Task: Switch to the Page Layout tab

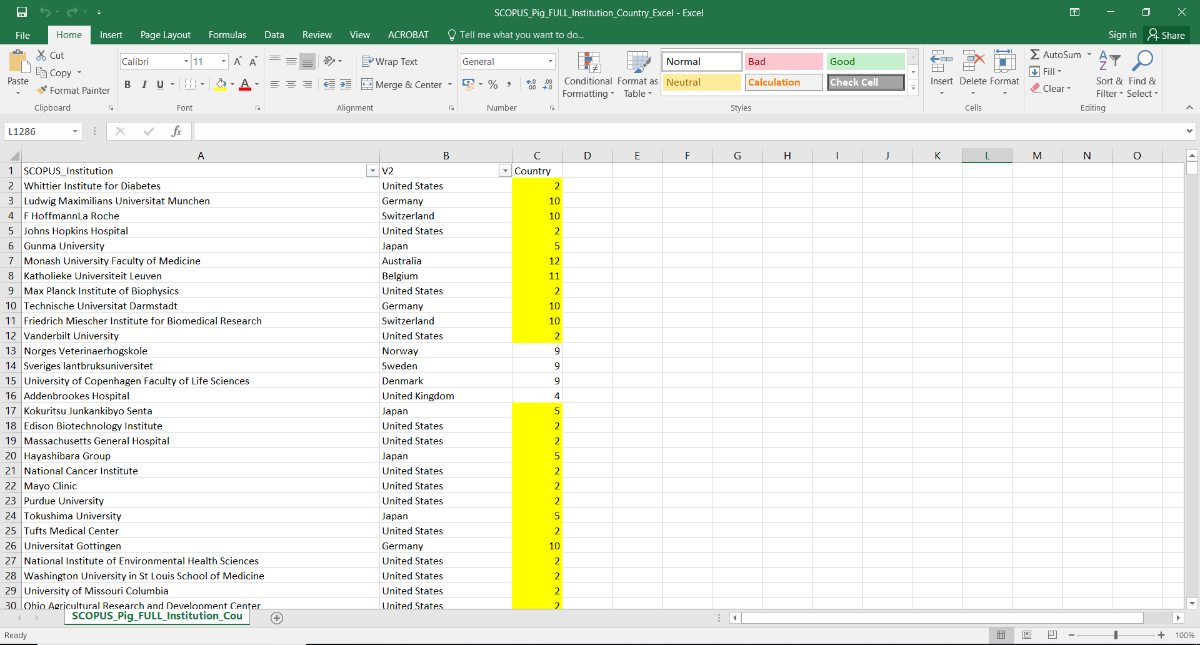Action: click(x=165, y=35)
